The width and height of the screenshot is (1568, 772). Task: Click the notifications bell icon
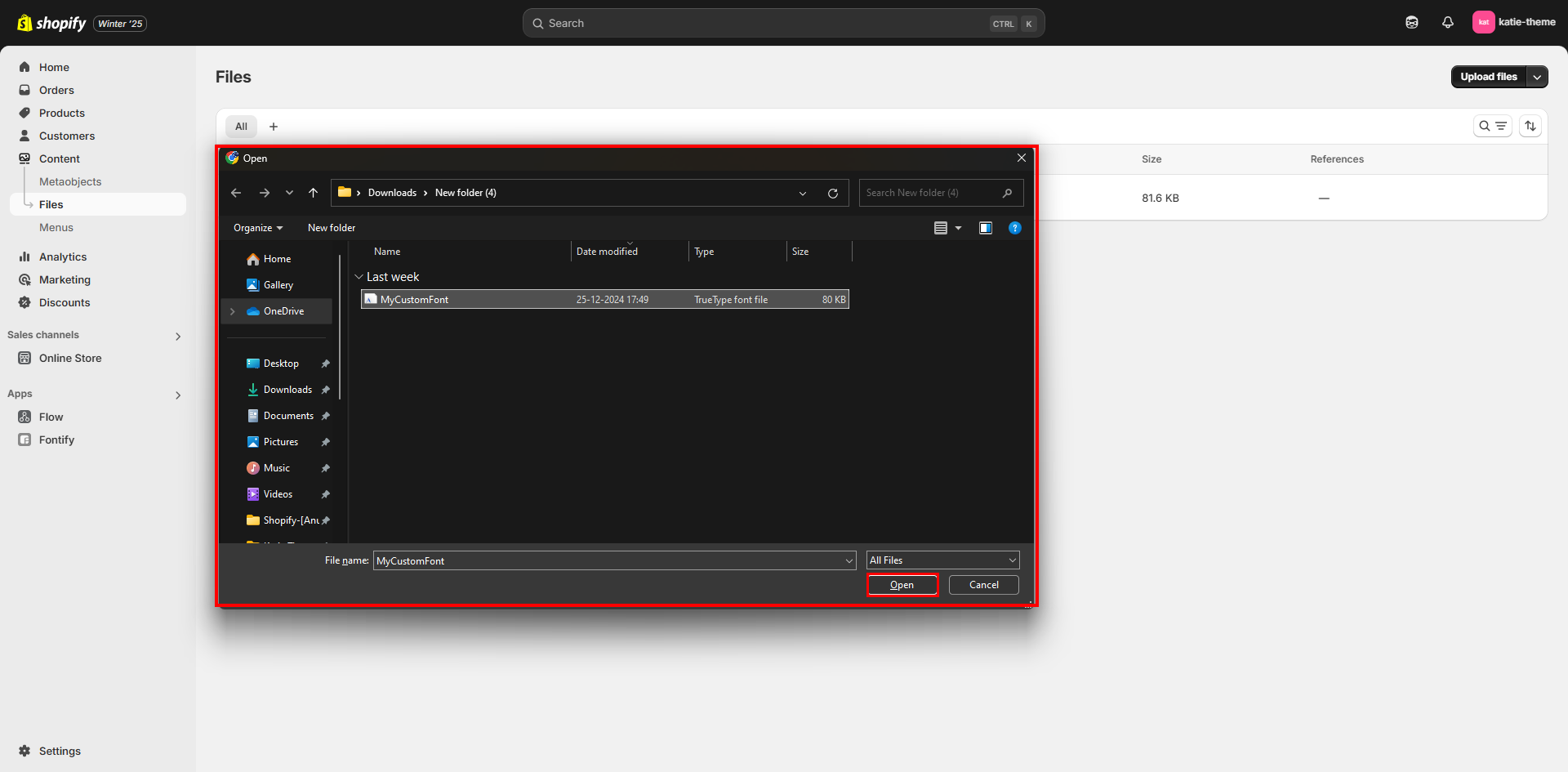coord(1447,23)
